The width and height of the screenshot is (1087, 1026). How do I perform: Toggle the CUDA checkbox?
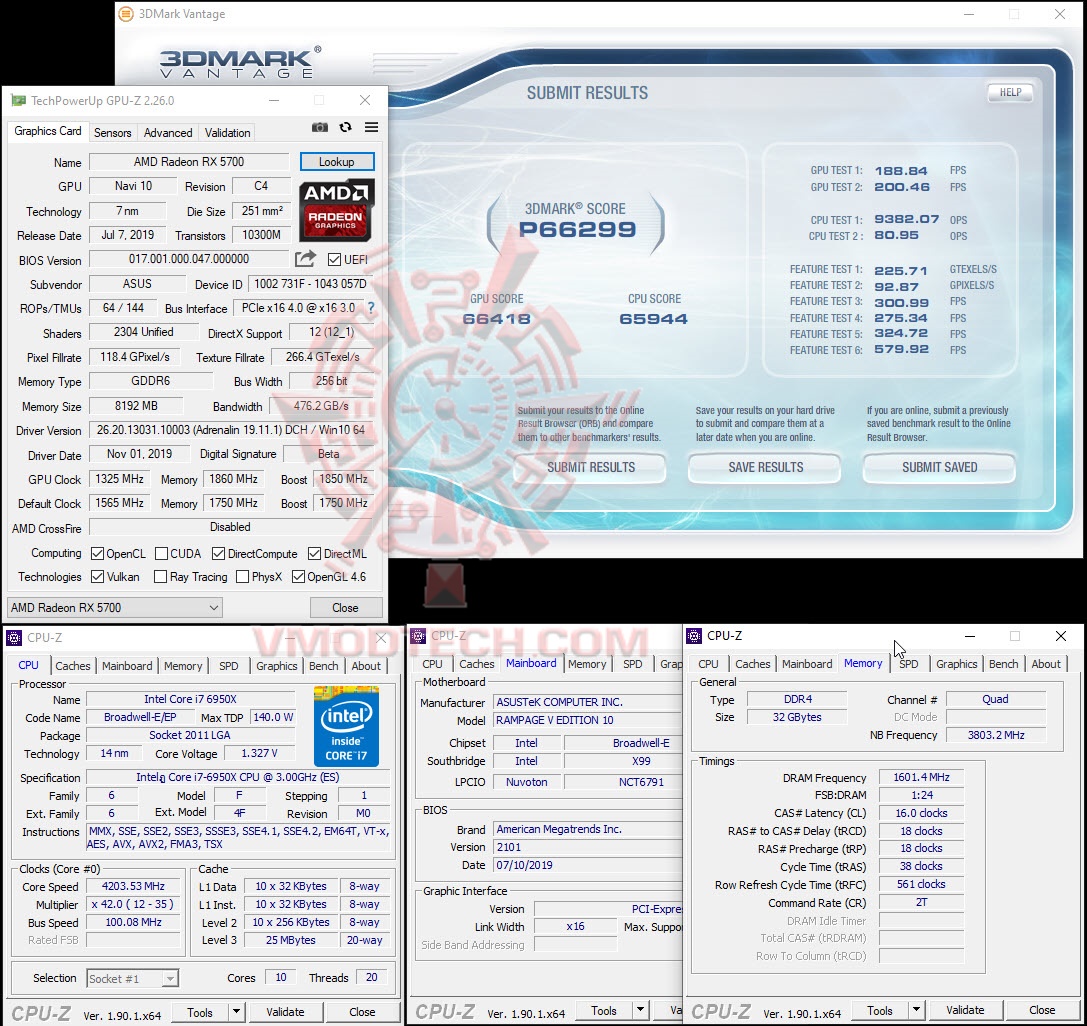(x=162, y=554)
